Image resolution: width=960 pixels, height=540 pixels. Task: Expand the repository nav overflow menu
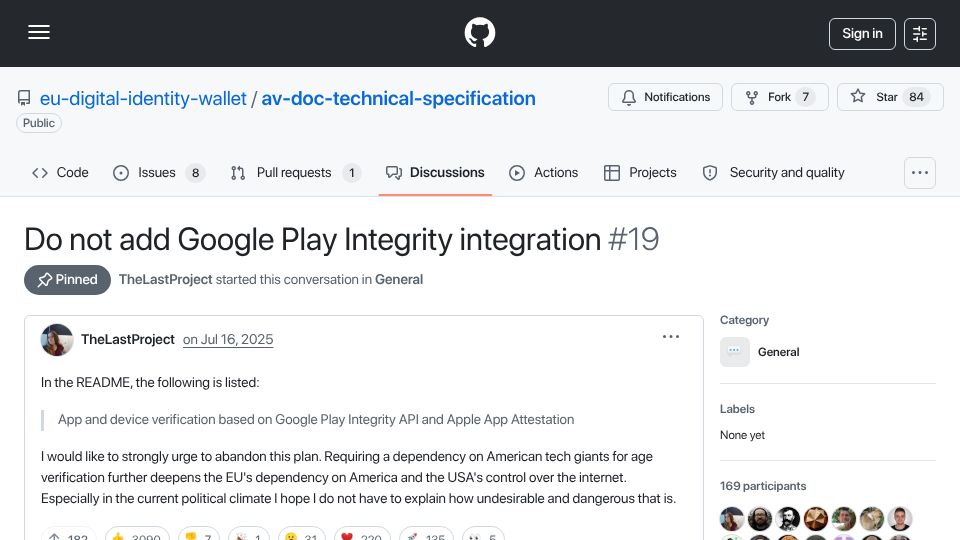[x=920, y=173]
